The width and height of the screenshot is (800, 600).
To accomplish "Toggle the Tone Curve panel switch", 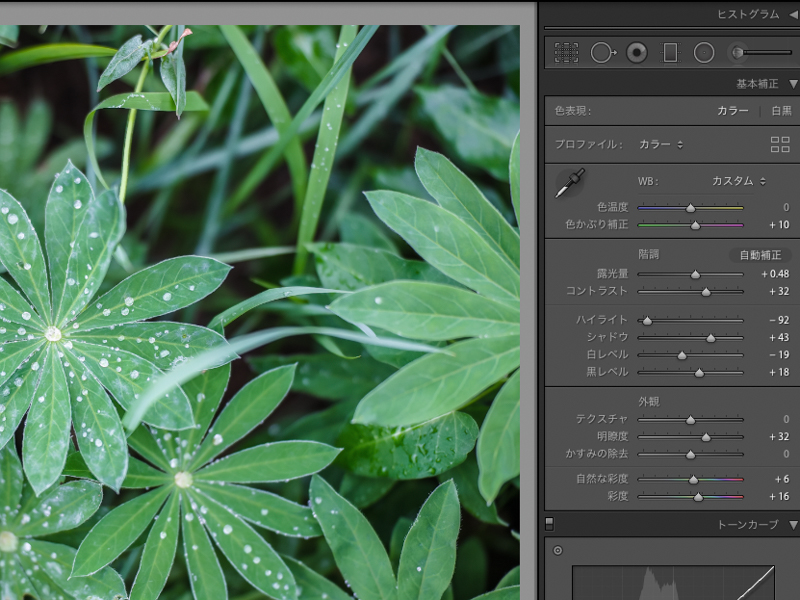I will [x=549, y=524].
